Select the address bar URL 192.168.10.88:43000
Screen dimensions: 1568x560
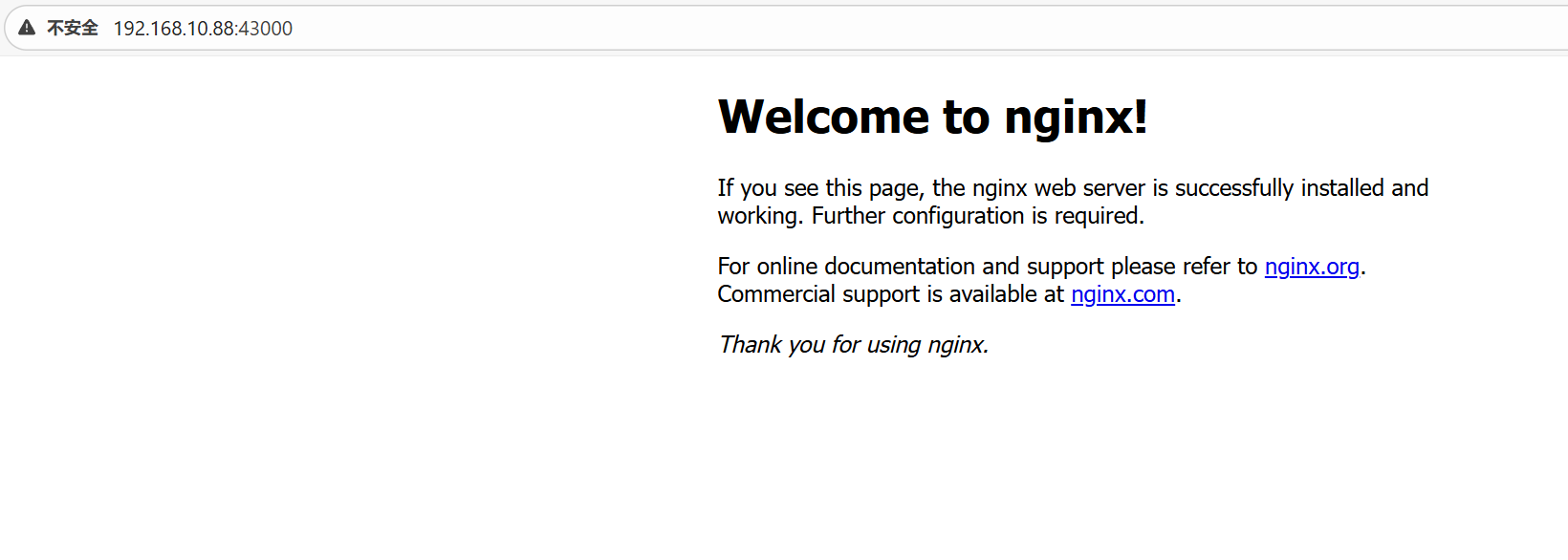pos(203,29)
